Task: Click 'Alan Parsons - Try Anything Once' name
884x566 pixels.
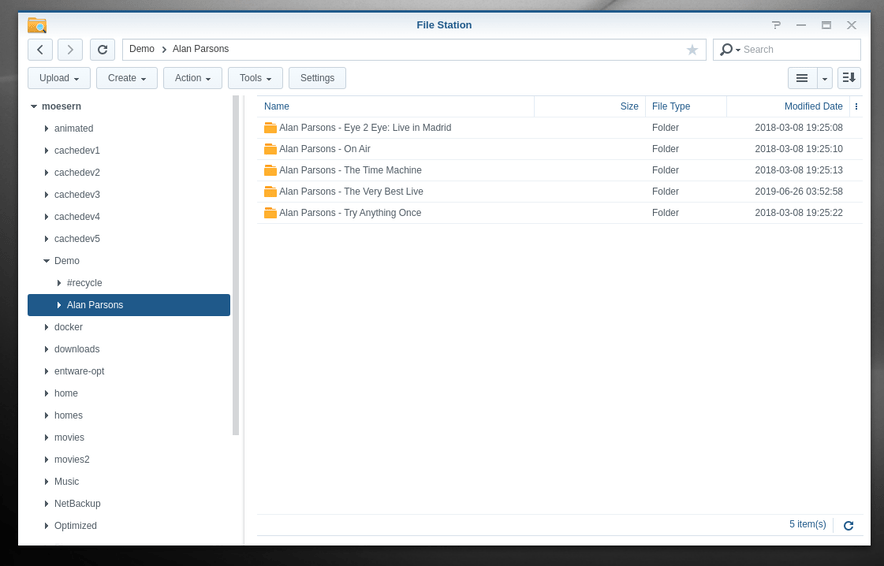Action: click(x=350, y=213)
